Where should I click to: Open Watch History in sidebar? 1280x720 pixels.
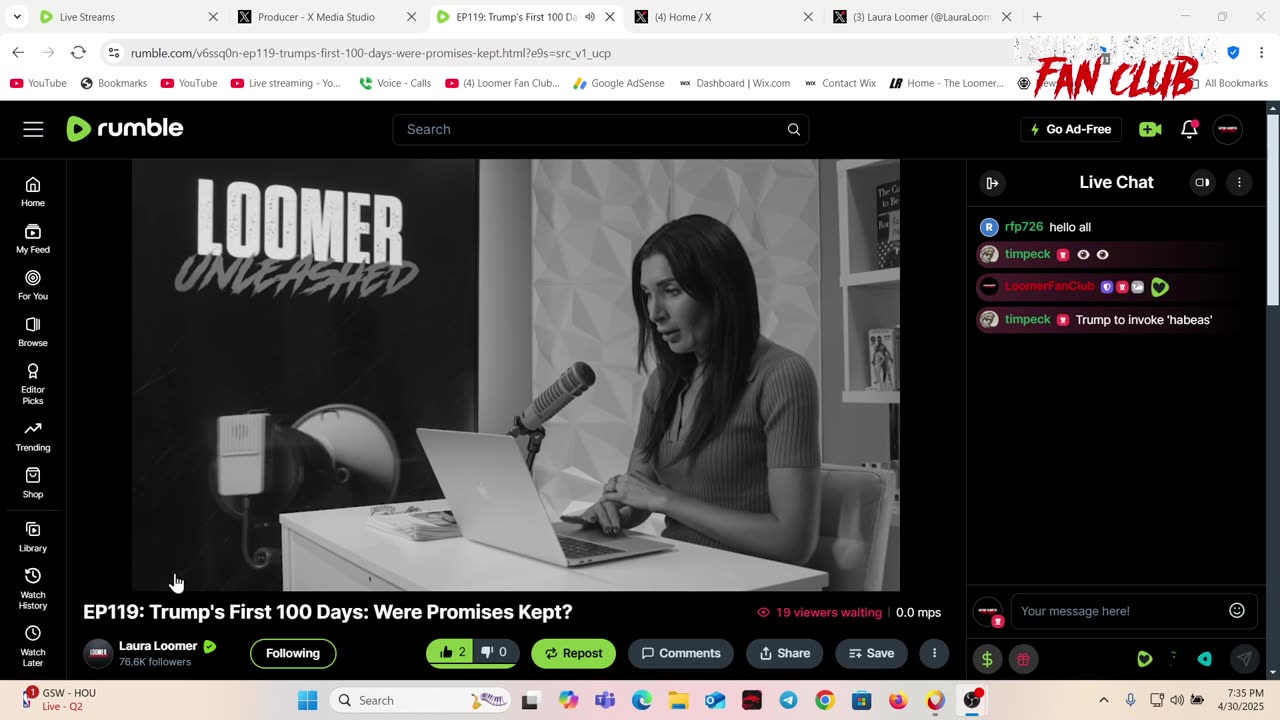33,588
